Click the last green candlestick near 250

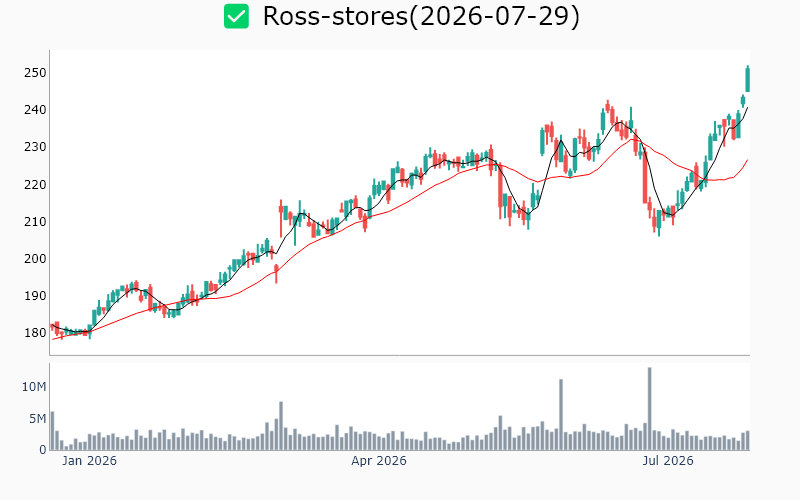click(x=747, y=79)
